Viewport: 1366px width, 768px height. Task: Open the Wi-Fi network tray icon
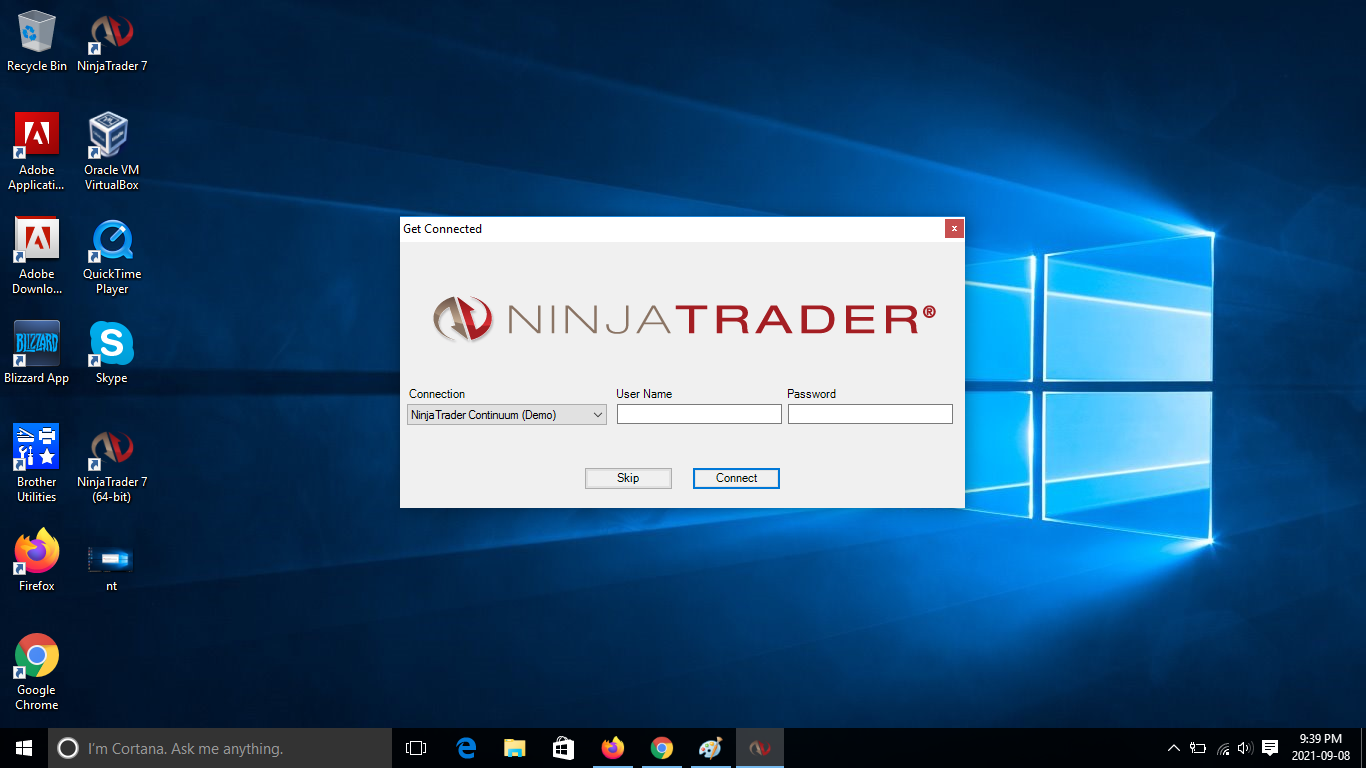point(1223,748)
